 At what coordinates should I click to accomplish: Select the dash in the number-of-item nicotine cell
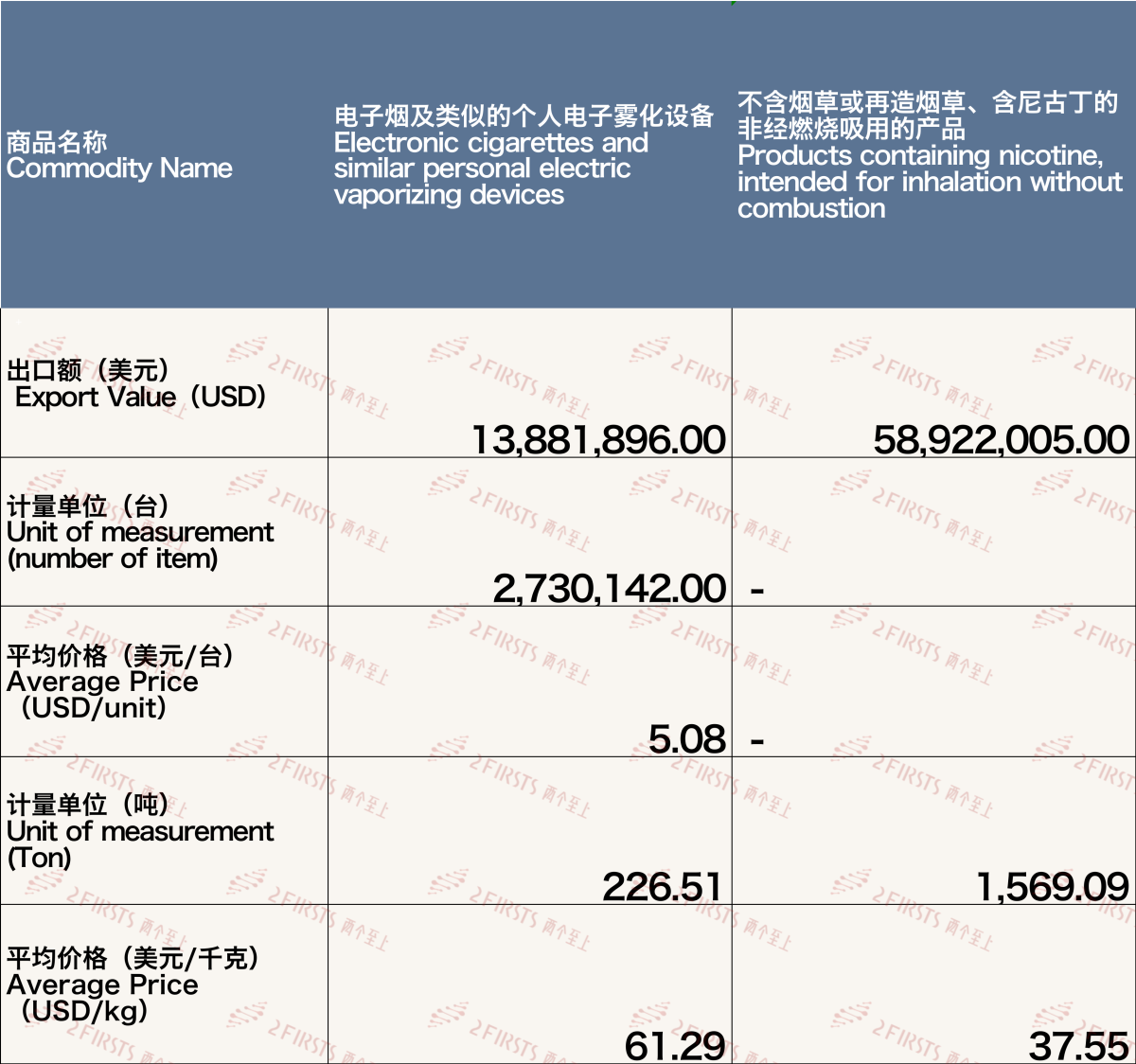[x=757, y=592]
